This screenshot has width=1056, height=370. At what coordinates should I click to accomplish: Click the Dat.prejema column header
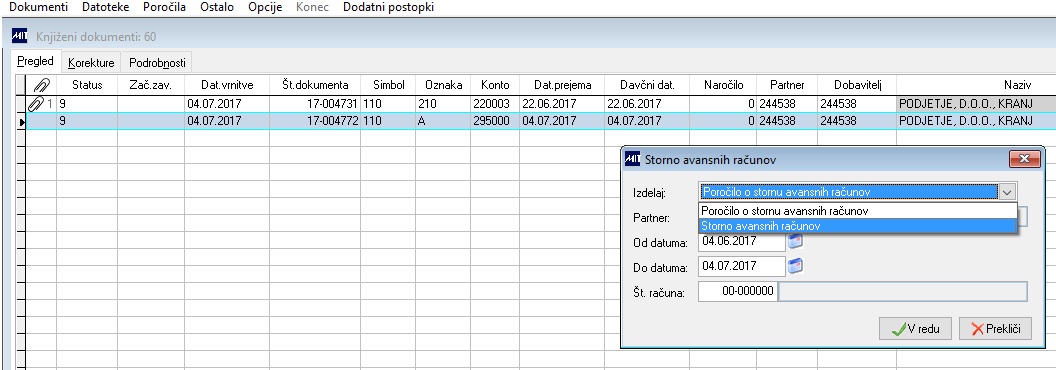[562, 85]
